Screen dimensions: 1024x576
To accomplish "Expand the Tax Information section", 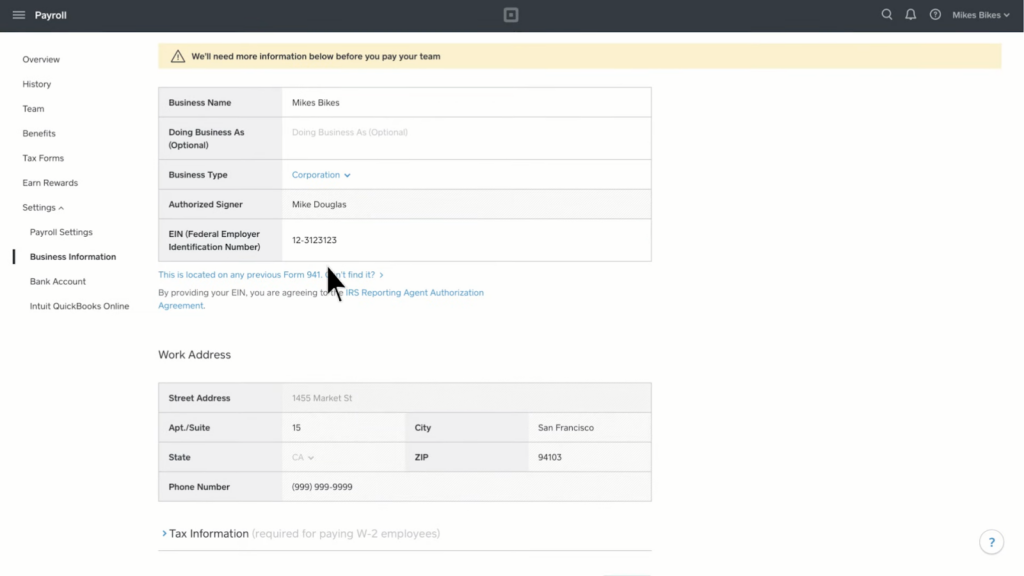I will 300,534.
